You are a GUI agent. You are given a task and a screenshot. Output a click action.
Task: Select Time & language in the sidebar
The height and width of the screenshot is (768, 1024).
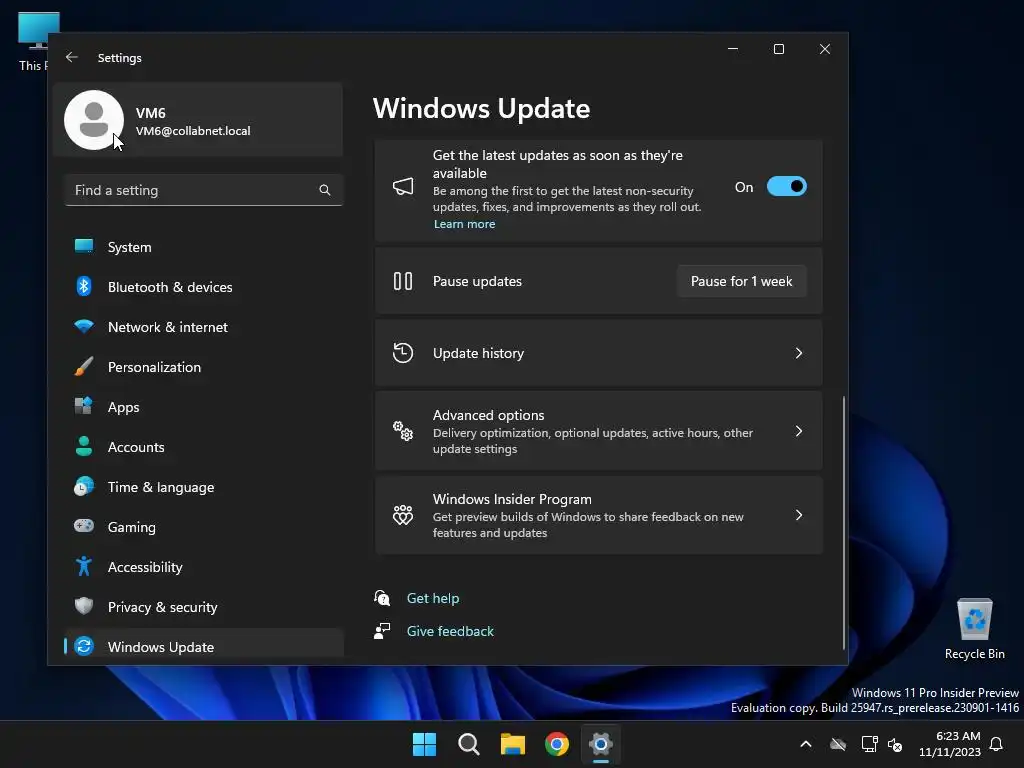pyautogui.click(x=204, y=487)
